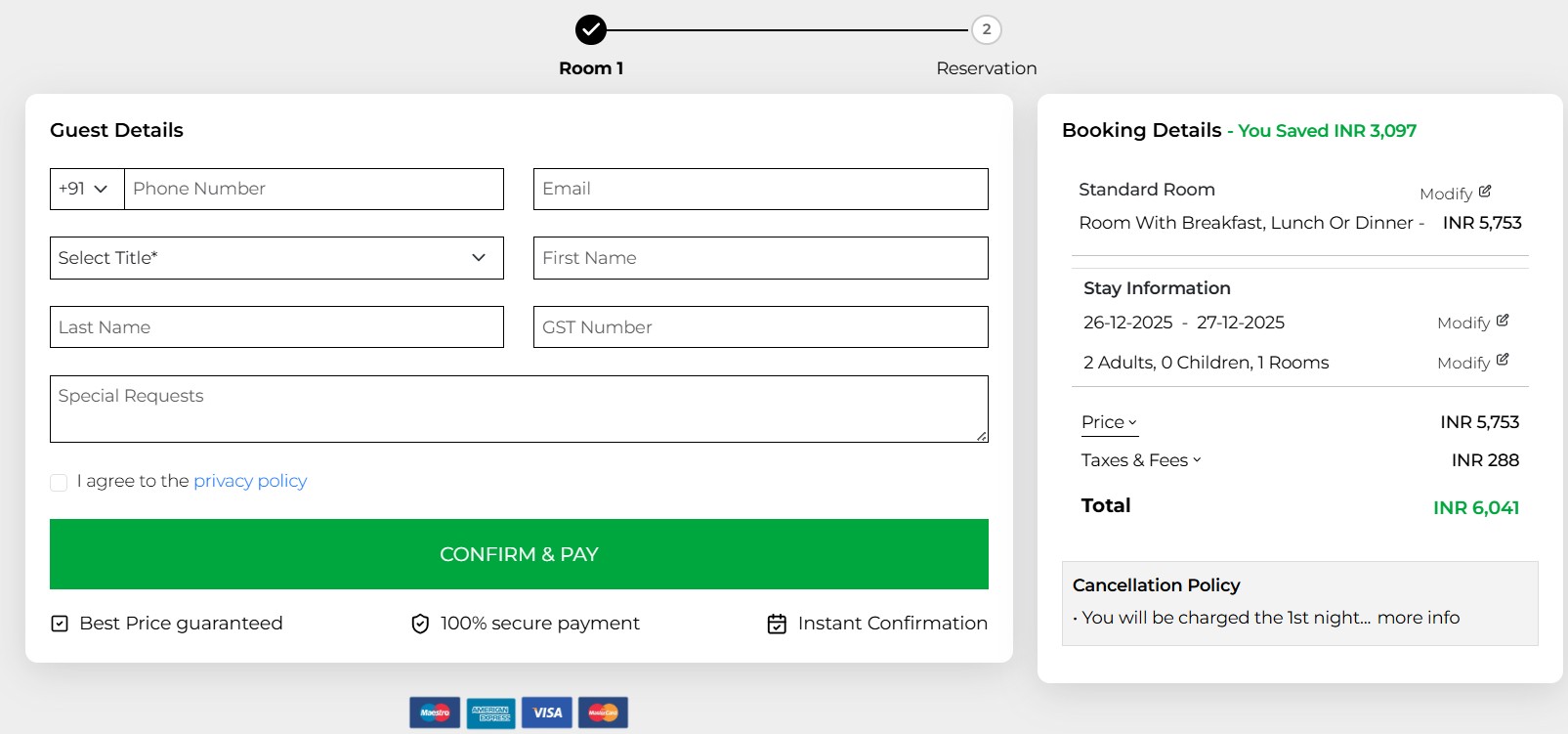Open the privacy policy link
The height and width of the screenshot is (734, 1568).
point(250,481)
